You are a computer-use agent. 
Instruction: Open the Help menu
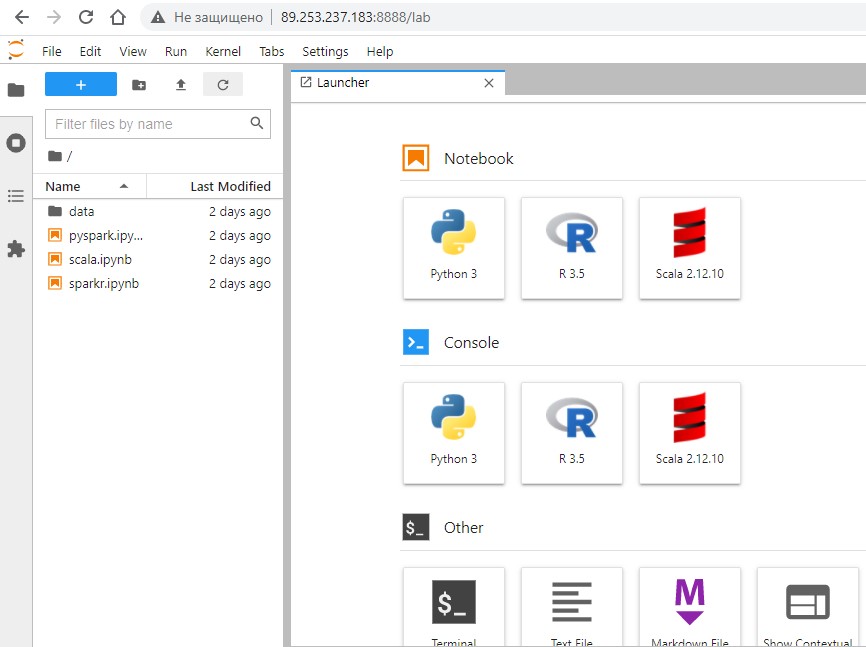tap(380, 51)
